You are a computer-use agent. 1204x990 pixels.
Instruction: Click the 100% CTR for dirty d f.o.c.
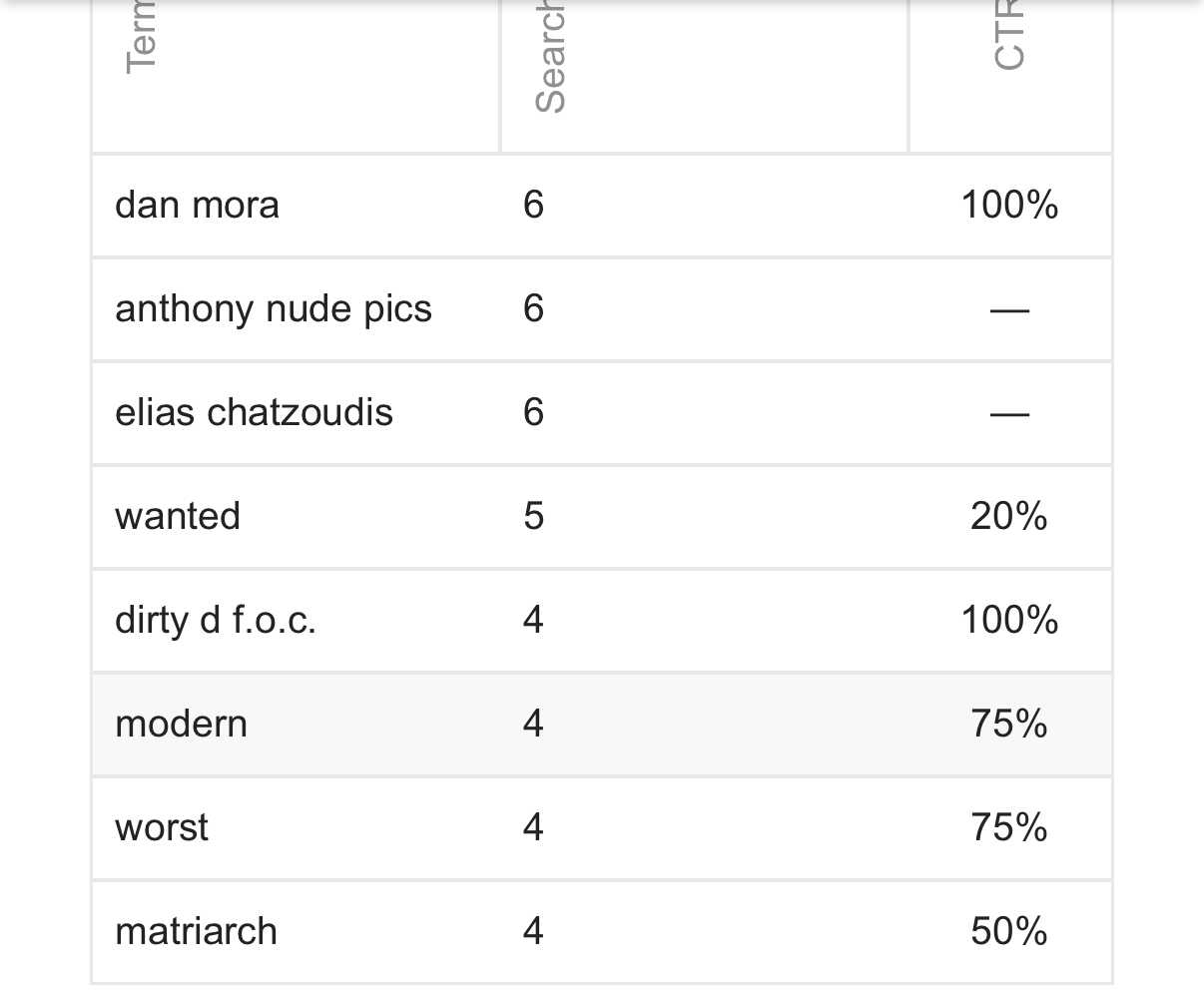[1009, 621]
